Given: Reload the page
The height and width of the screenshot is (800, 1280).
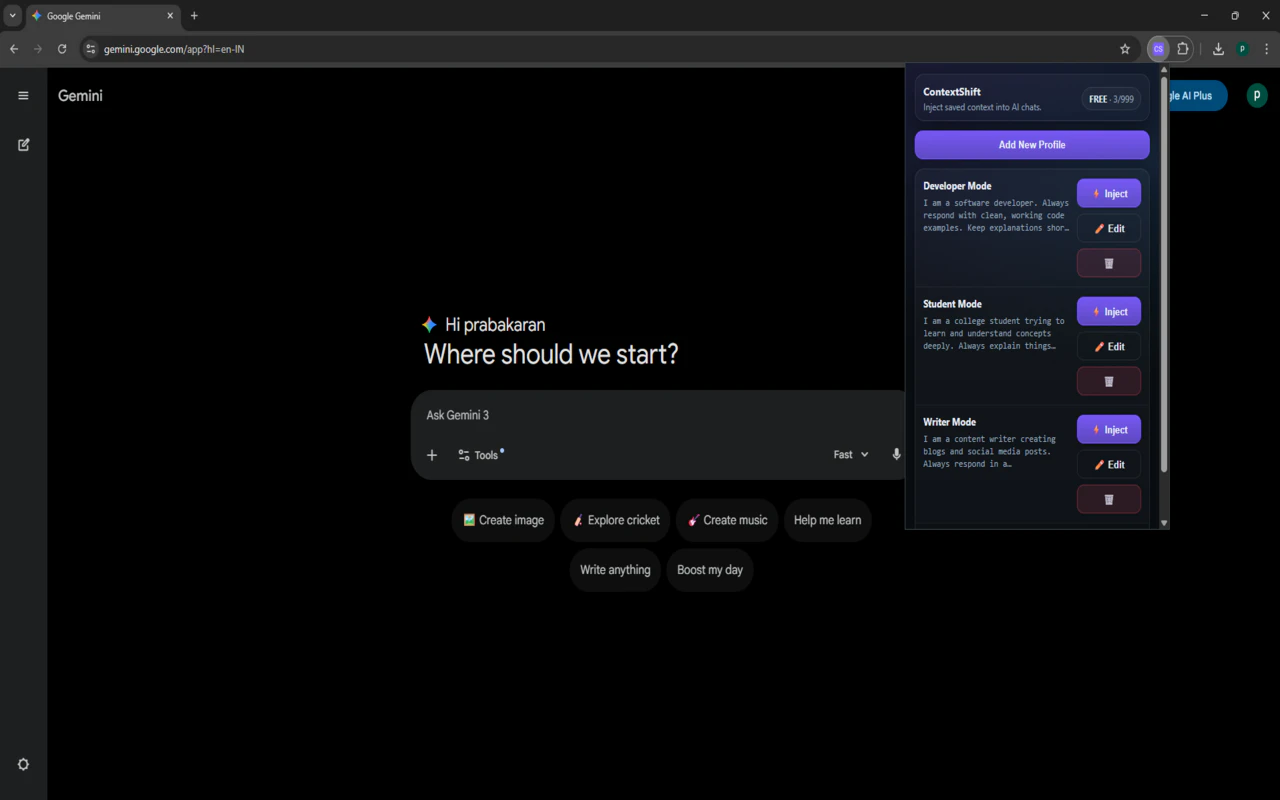Looking at the screenshot, I should [x=62, y=49].
